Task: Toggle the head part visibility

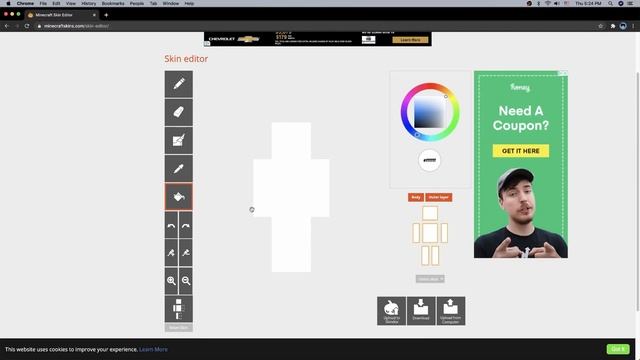Action: point(430,213)
